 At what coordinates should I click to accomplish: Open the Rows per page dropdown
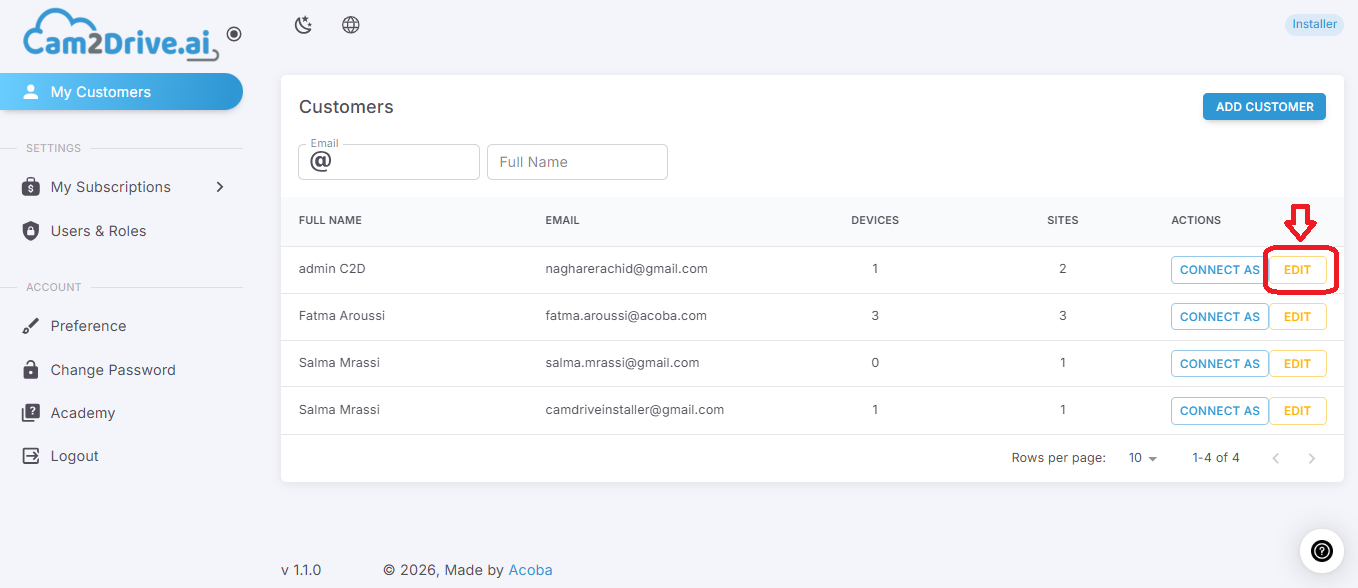click(1143, 458)
